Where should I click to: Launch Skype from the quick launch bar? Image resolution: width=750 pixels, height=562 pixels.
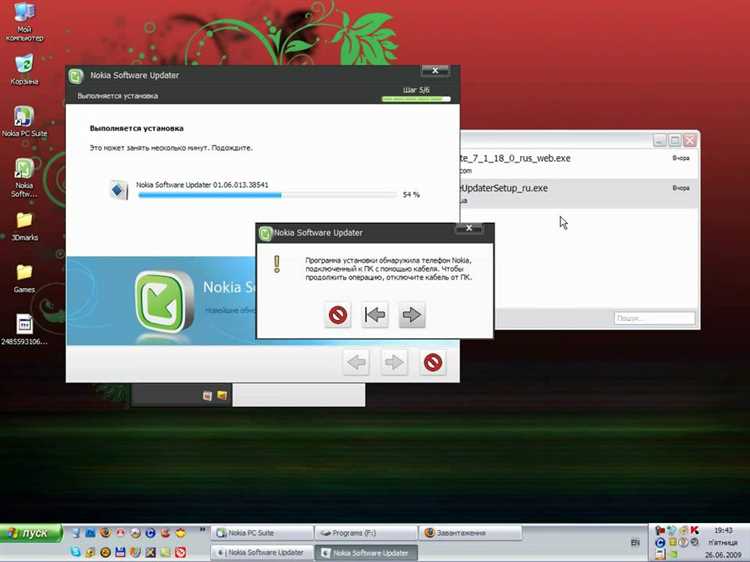(x=75, y=552)
